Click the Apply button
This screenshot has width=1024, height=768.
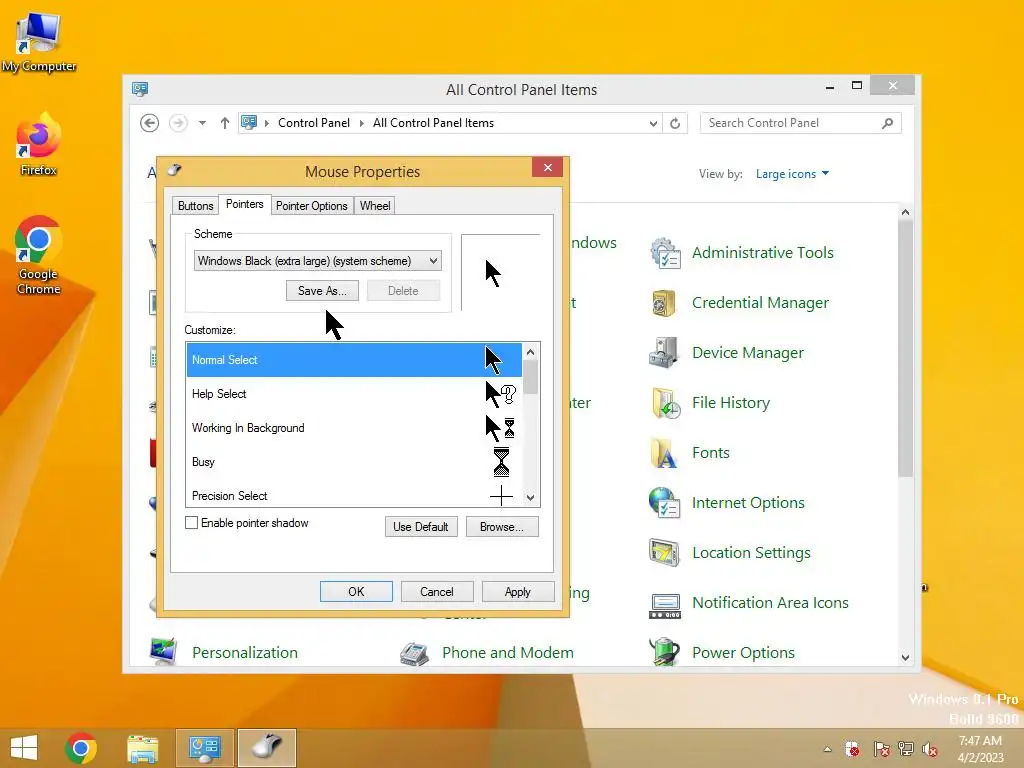coord(517,592)
